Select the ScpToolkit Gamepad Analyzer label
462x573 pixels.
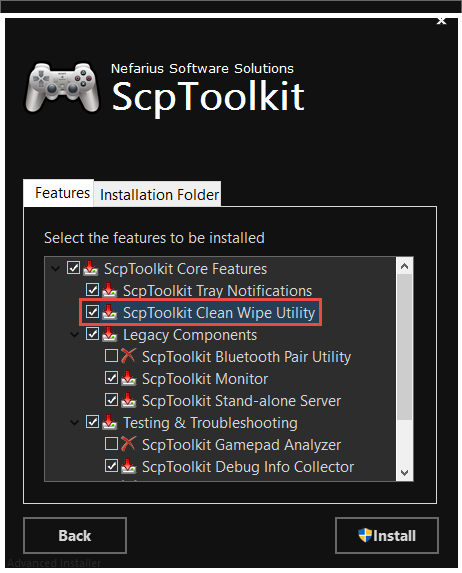pyautogui.click(x=241, y=445)
